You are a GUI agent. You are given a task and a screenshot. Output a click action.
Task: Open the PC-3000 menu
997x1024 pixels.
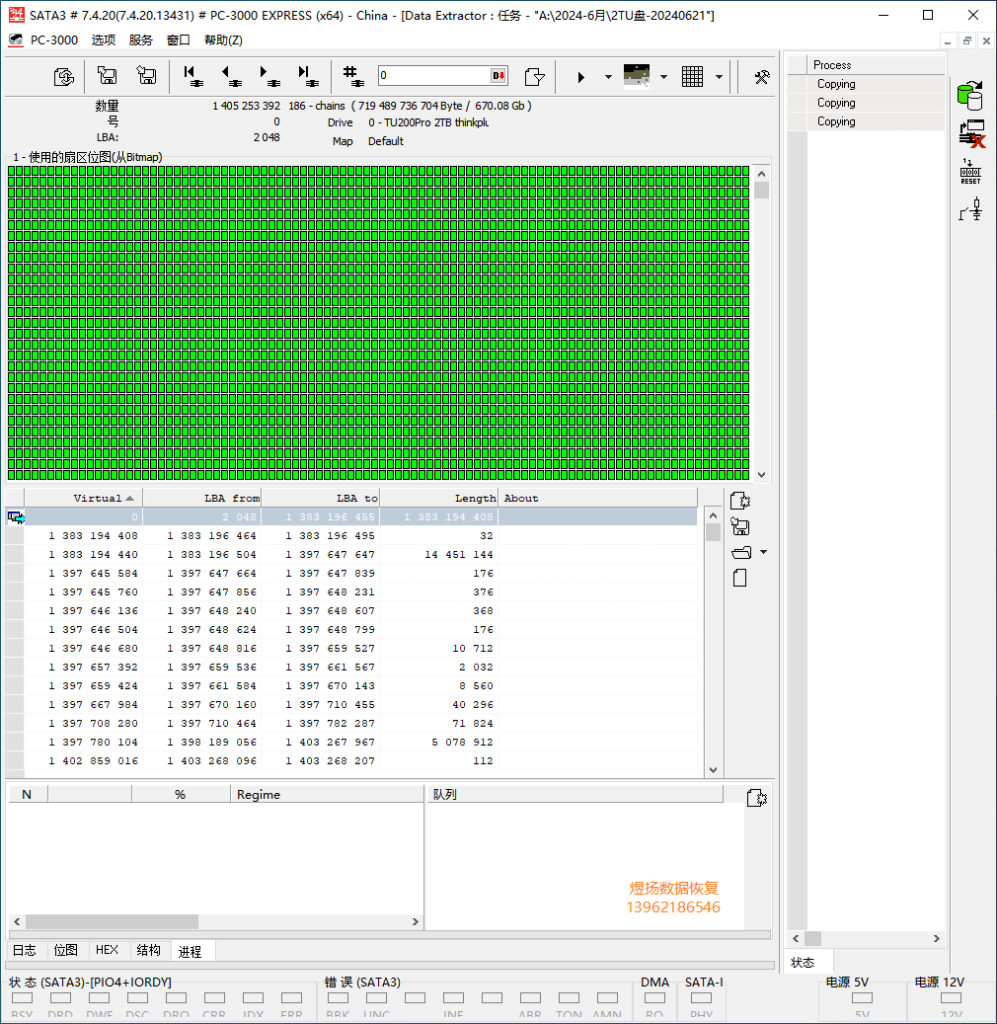[x=54, y=40]
